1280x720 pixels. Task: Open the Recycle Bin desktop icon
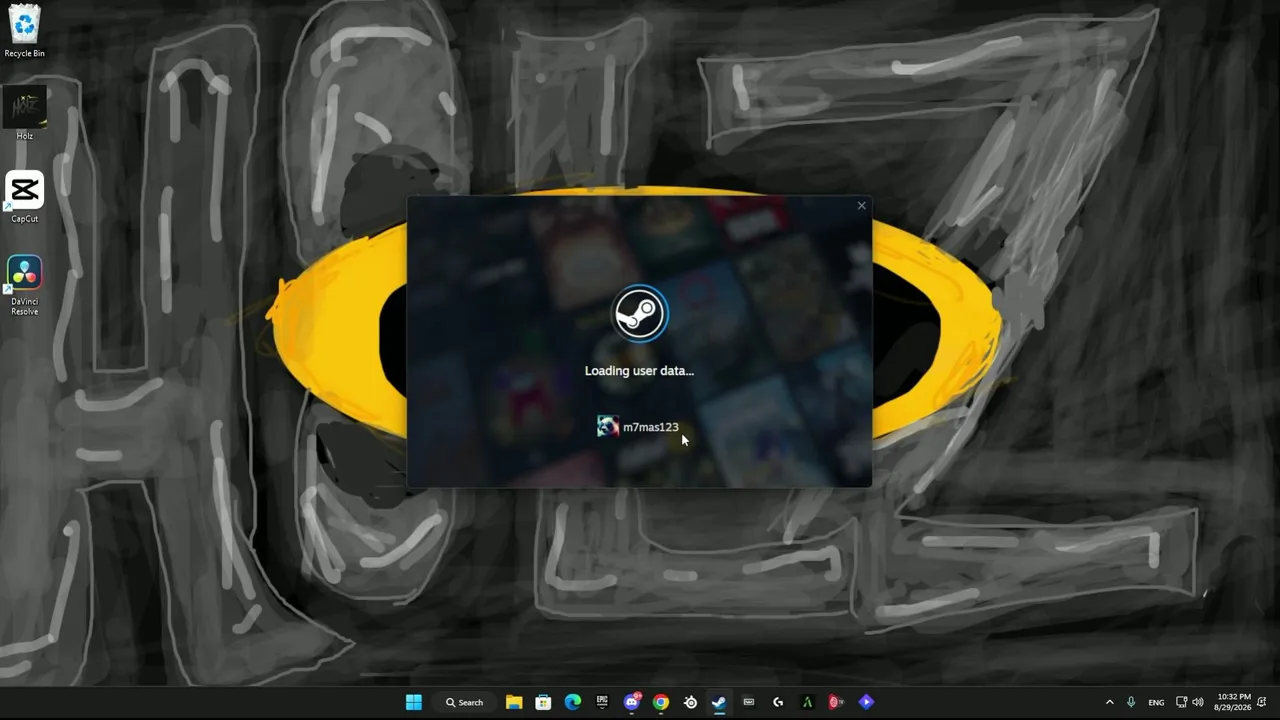coord(24,31)
